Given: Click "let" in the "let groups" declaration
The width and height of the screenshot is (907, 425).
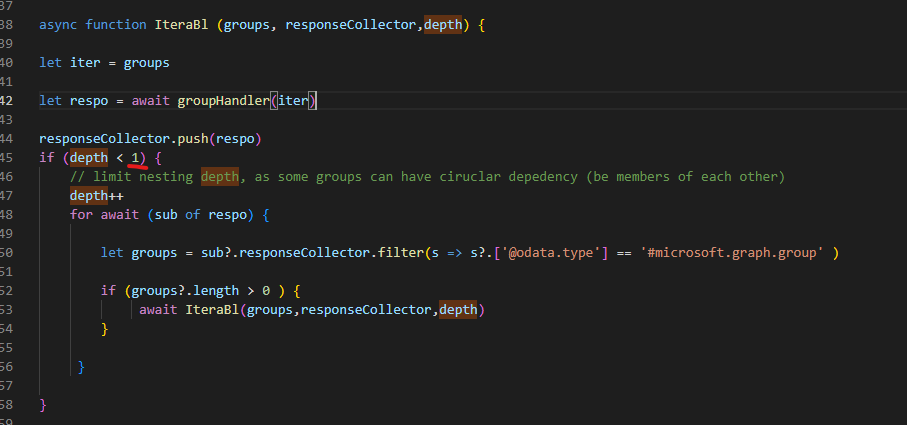Looking at the screenshot, I should point(112,253).
